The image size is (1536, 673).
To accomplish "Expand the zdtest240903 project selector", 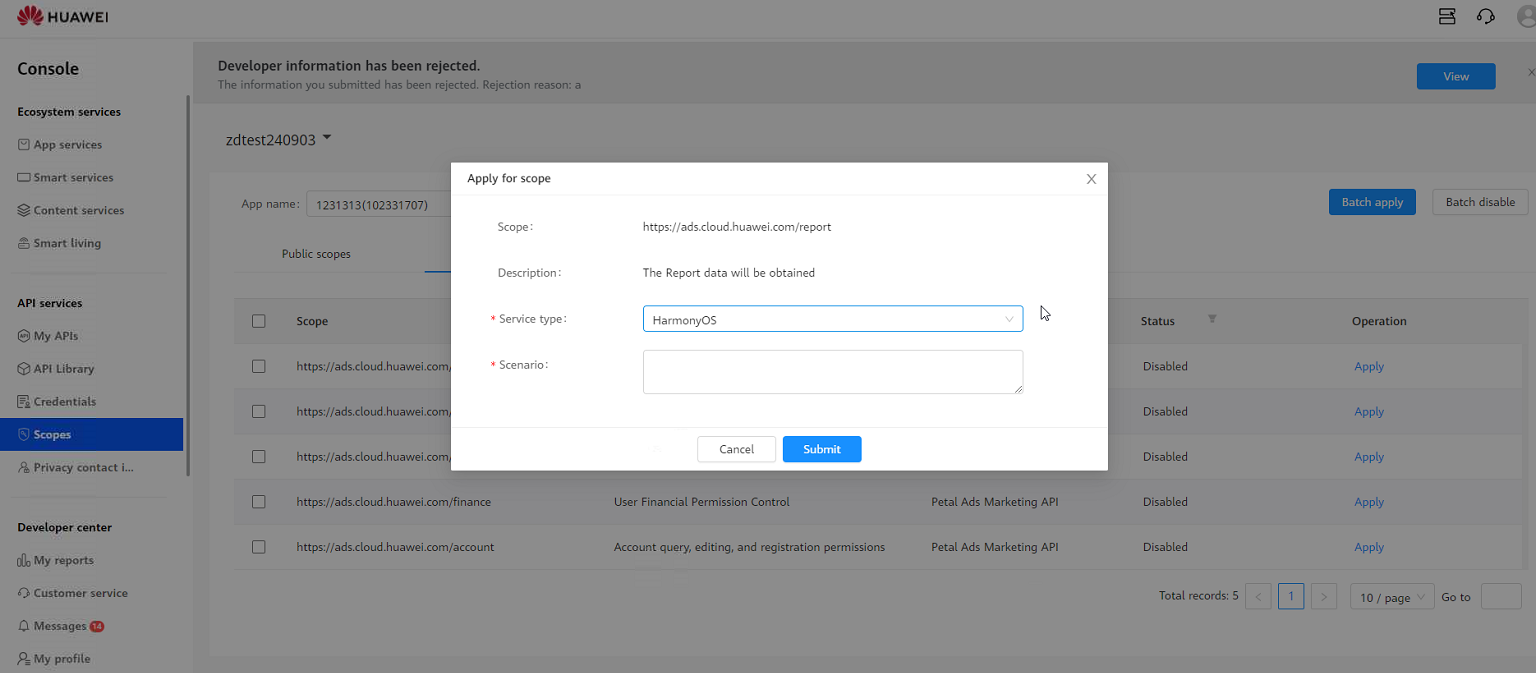I will point(278,139).
